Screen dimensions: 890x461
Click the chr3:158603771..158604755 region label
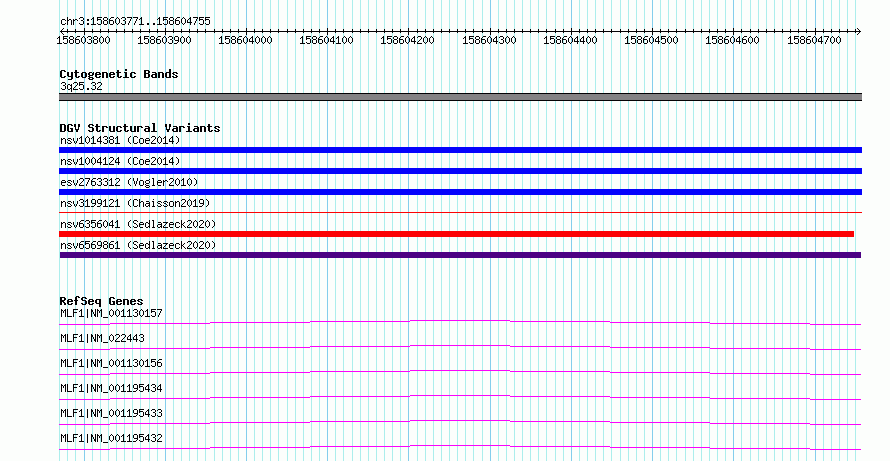coord(135,21)
